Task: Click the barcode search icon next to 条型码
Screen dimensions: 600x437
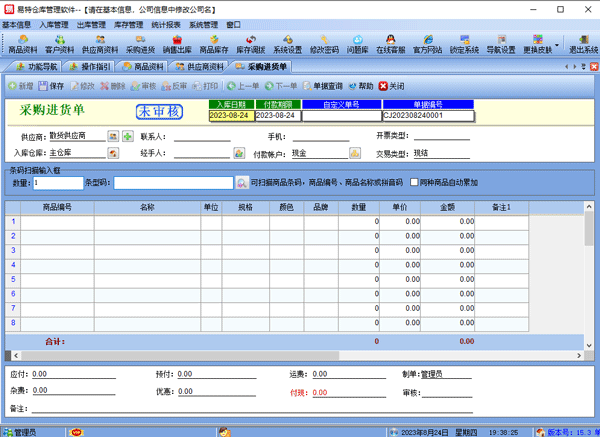Action: click(242, 183)
